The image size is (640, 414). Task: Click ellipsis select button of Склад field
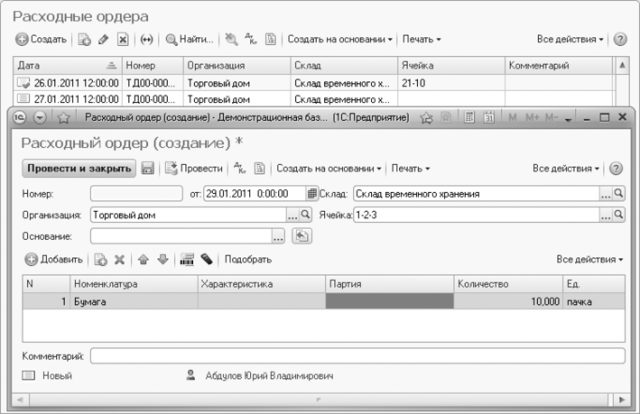click(606, 194)
